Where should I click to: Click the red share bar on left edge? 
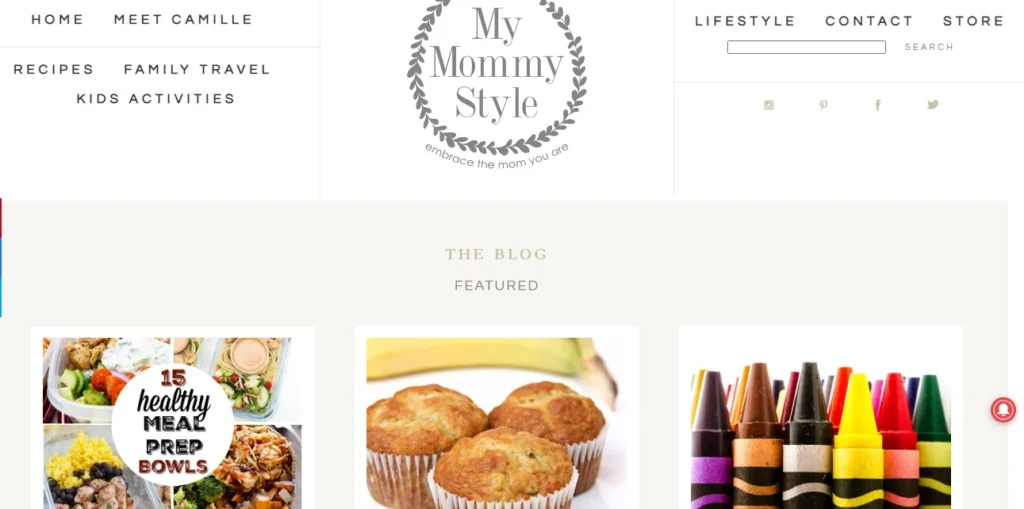[x=1, y=218]
